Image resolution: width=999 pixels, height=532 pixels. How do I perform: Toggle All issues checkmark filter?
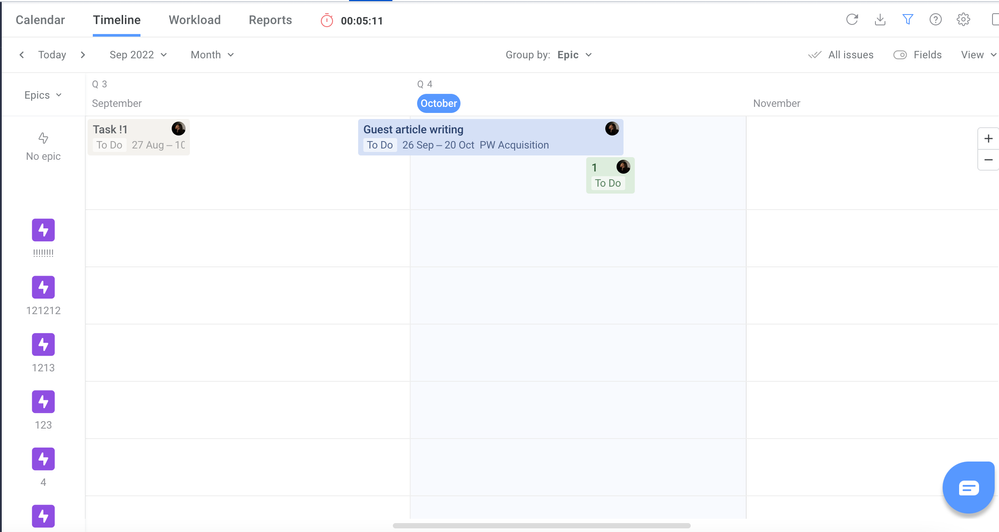point(841,55)
